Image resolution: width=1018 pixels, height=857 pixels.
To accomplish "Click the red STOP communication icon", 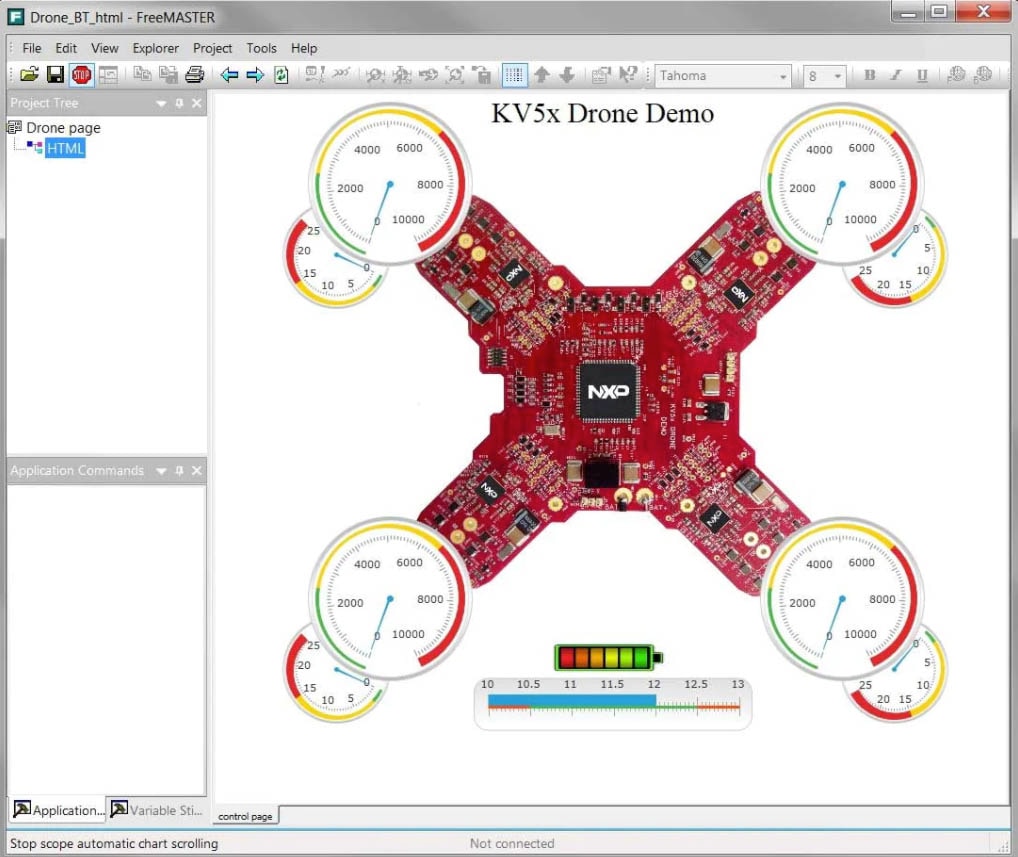I will (81, 75).
